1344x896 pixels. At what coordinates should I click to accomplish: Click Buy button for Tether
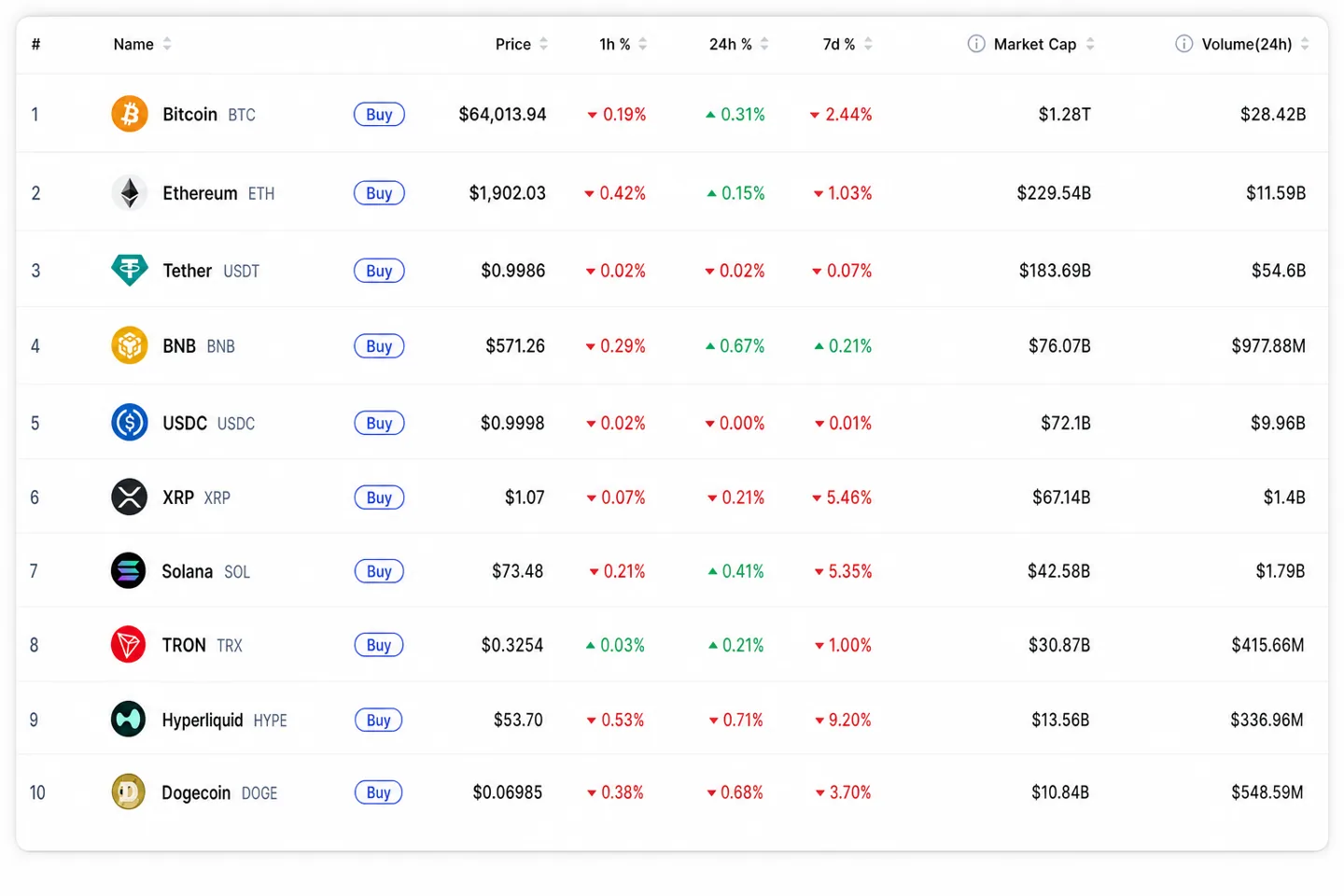coord(379,271)
